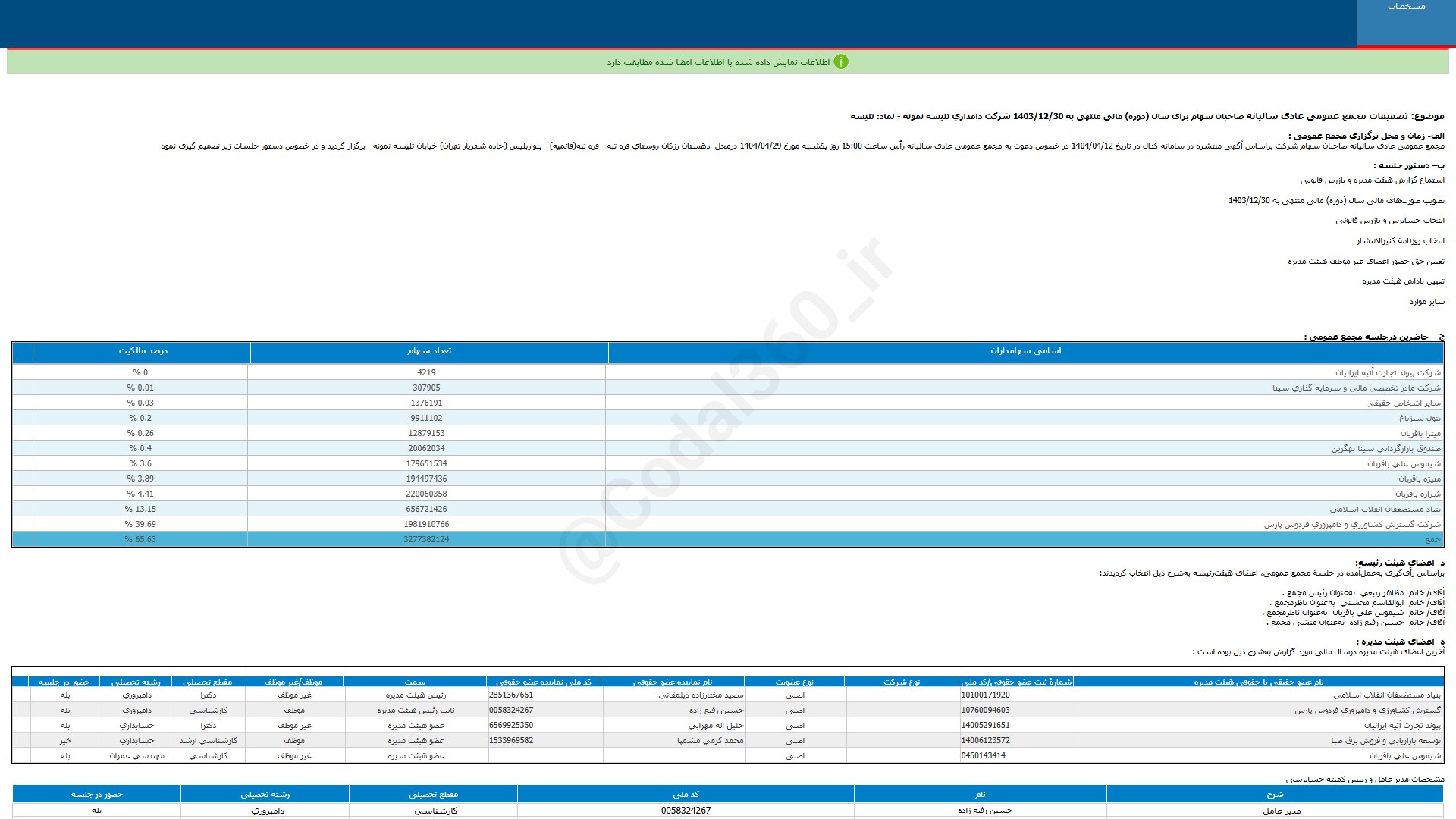Click the line naming 'مظاهر ربیعی' as assembly chair
Image resolution: width=1456 pixels, height=819 pixels.
point(1363,592)
